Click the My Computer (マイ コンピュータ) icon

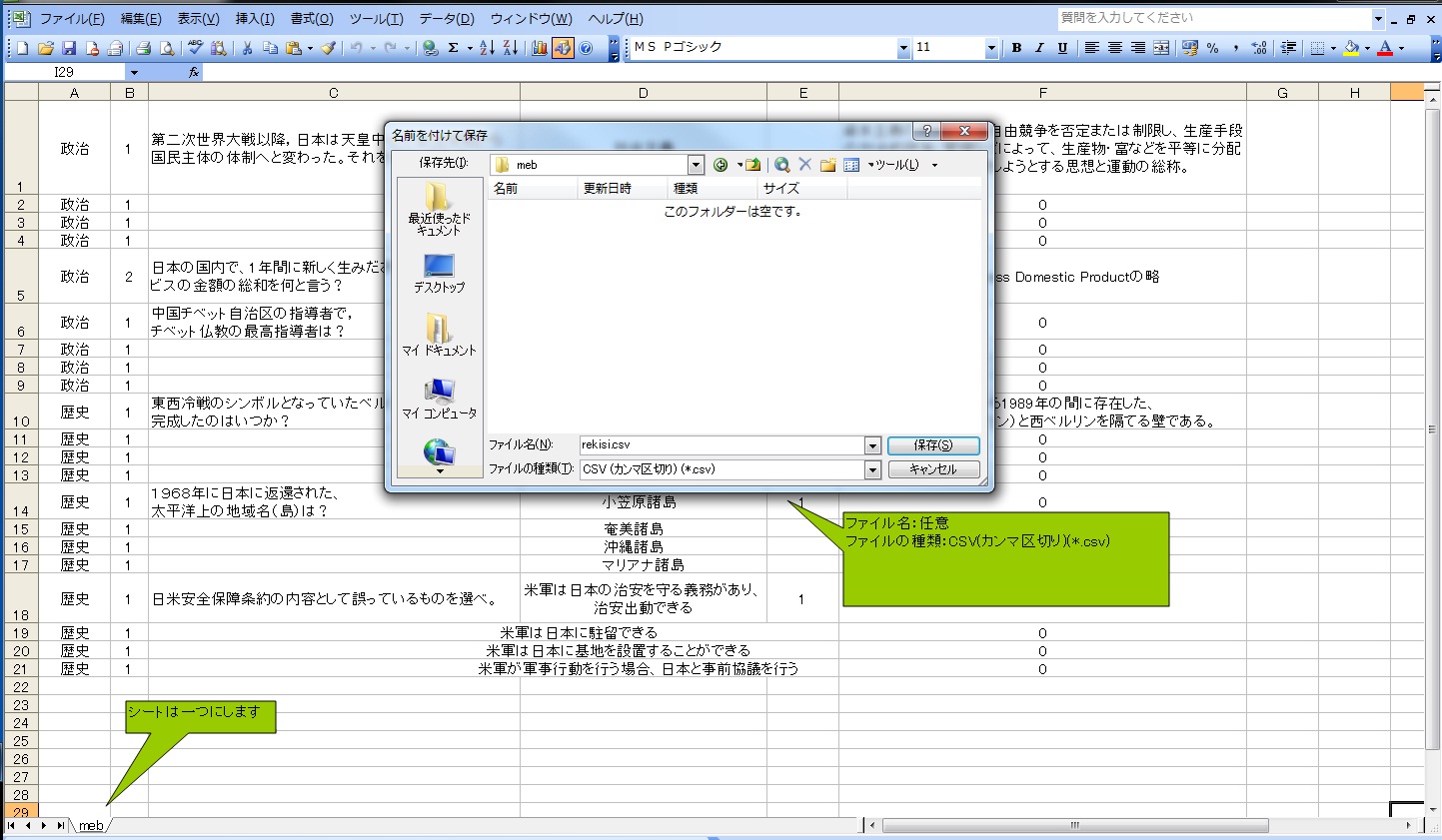pos(439,398)
